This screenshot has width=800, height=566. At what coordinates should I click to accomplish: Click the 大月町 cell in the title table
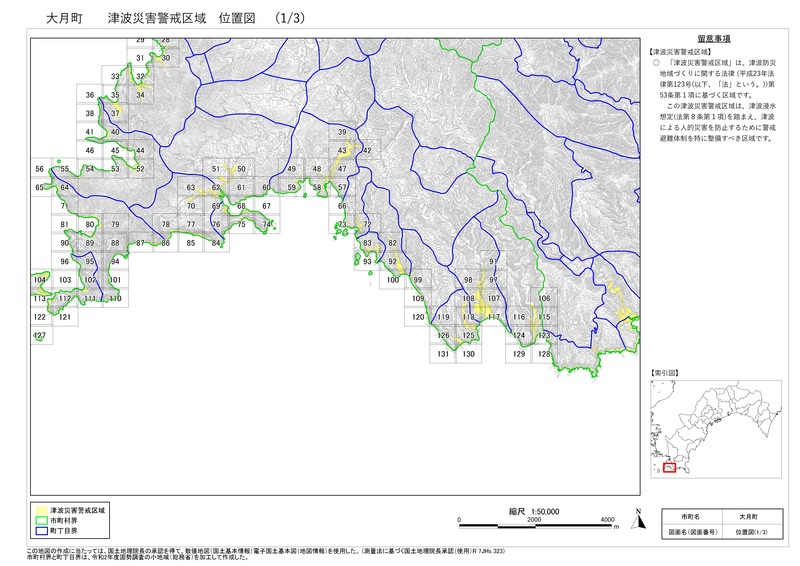(x=748, y=518)
